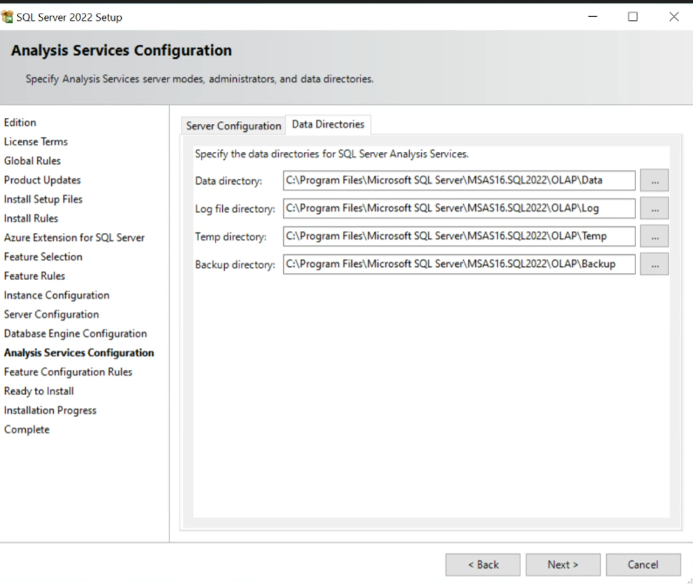
Task: Edit the Log file directory path
Action: pos(459,208)
